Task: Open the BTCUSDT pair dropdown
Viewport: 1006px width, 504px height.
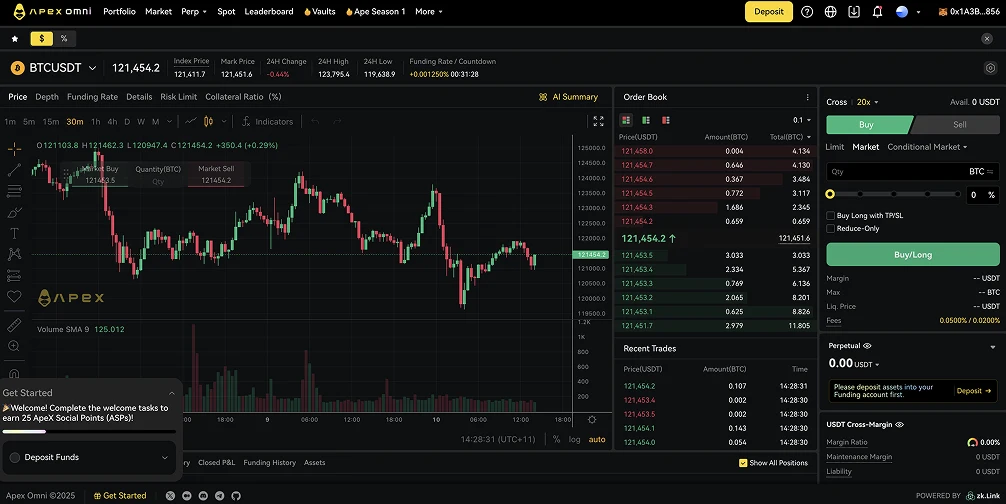Action: tap(92, 68)
